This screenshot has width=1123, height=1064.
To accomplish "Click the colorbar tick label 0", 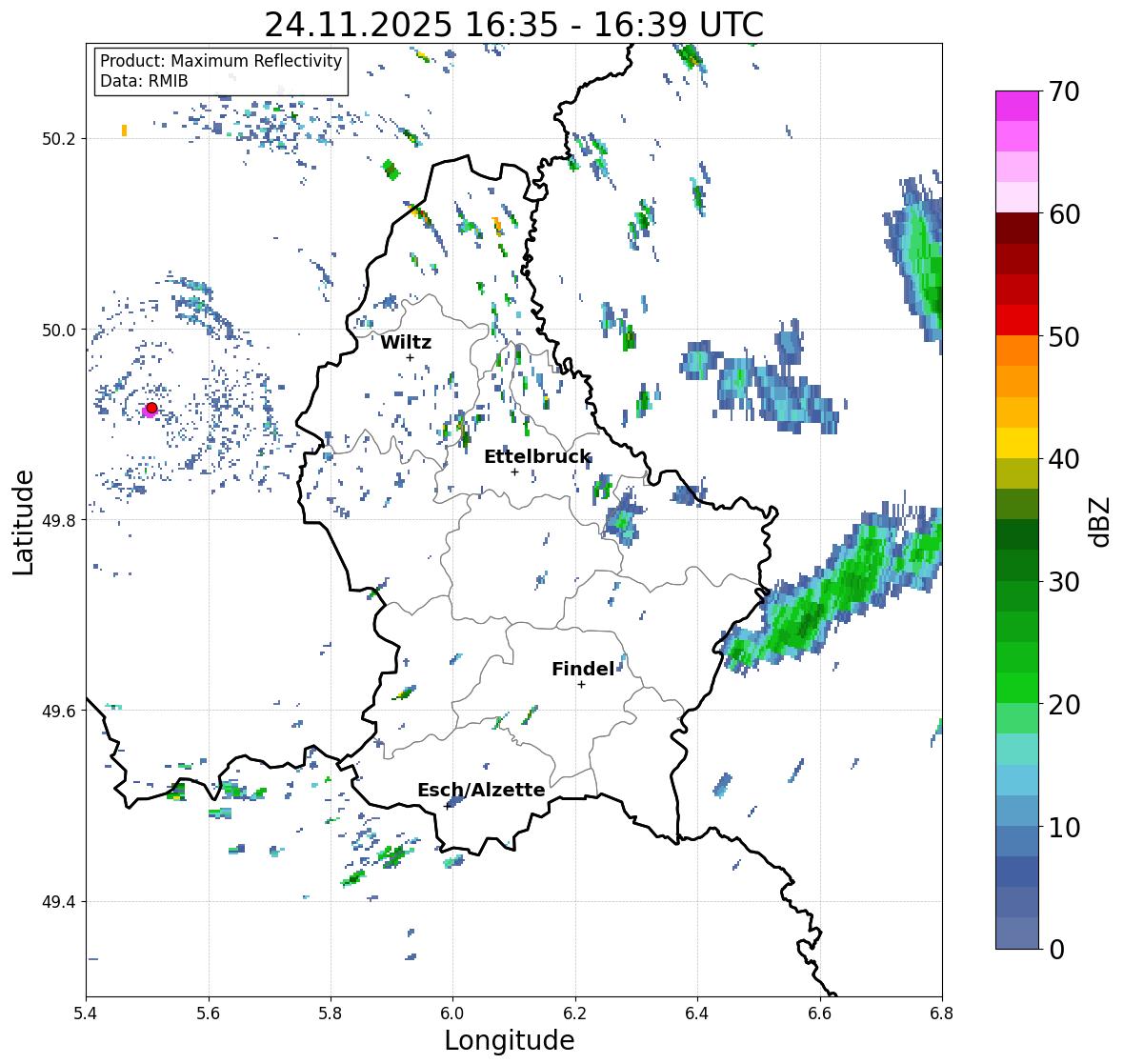I will click(1056, 950).
